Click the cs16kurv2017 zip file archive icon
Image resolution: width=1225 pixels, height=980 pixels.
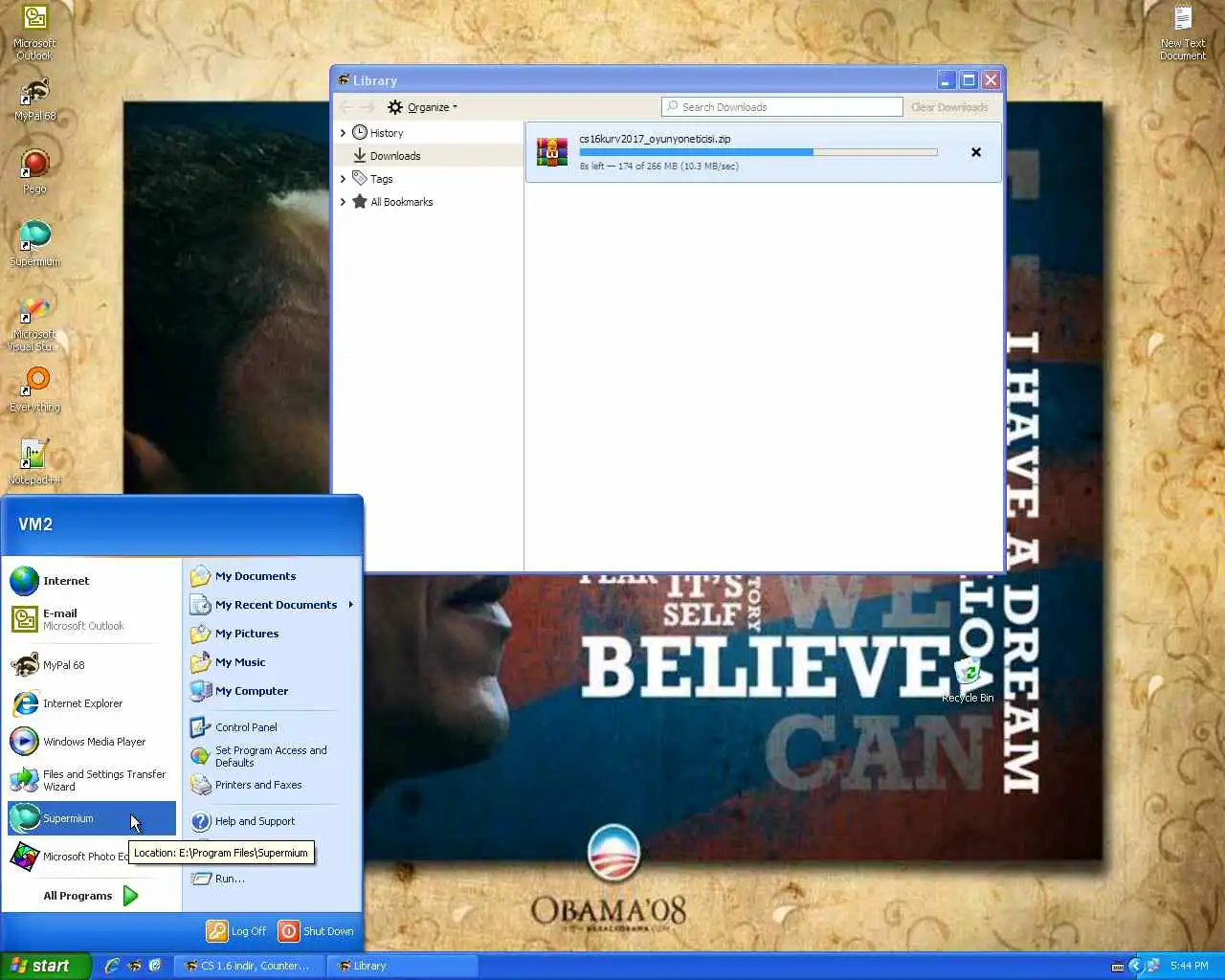[x=552, y=152]
